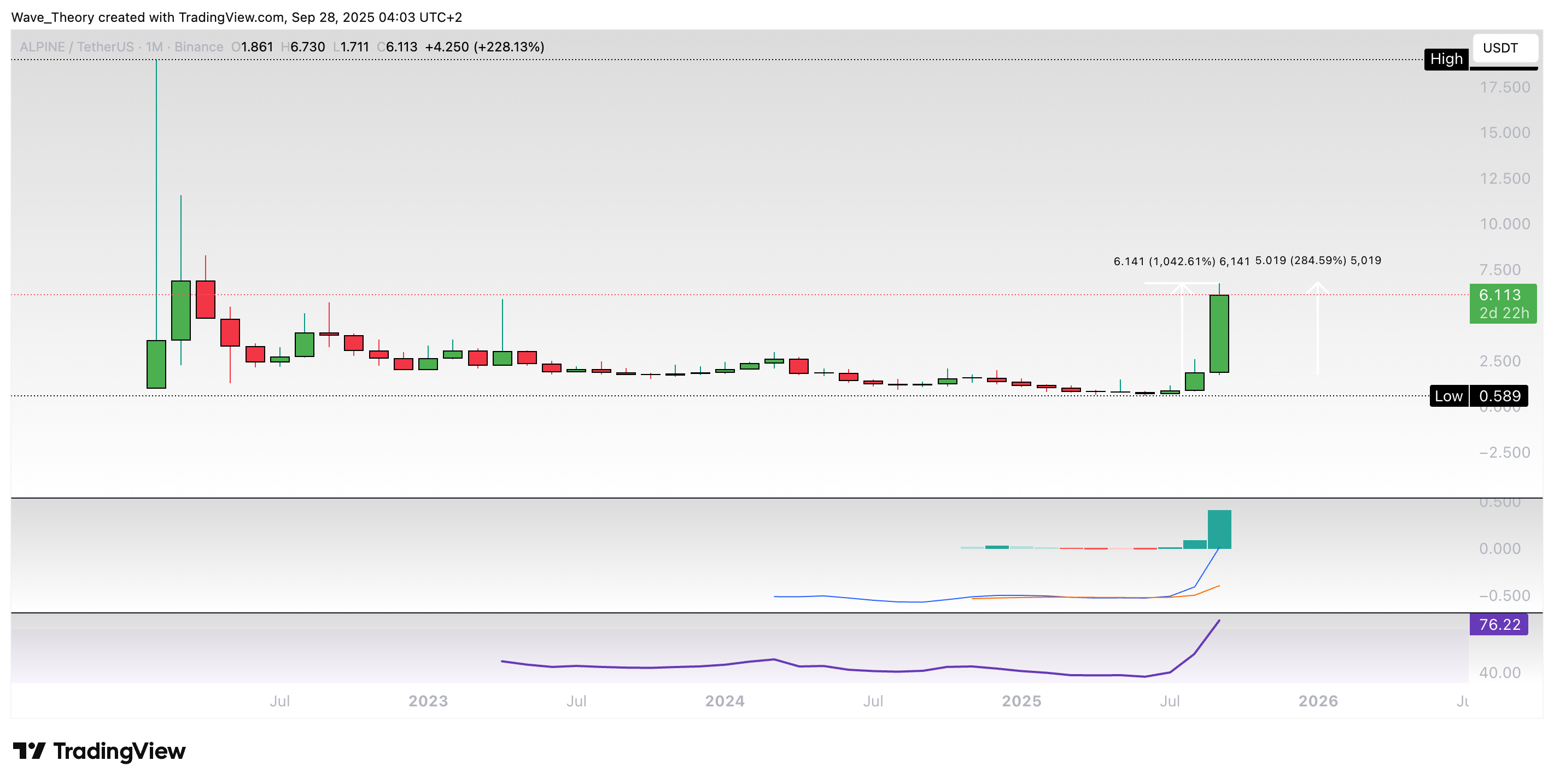Click the 1M interval in chart legend

(x=154, y=47)
